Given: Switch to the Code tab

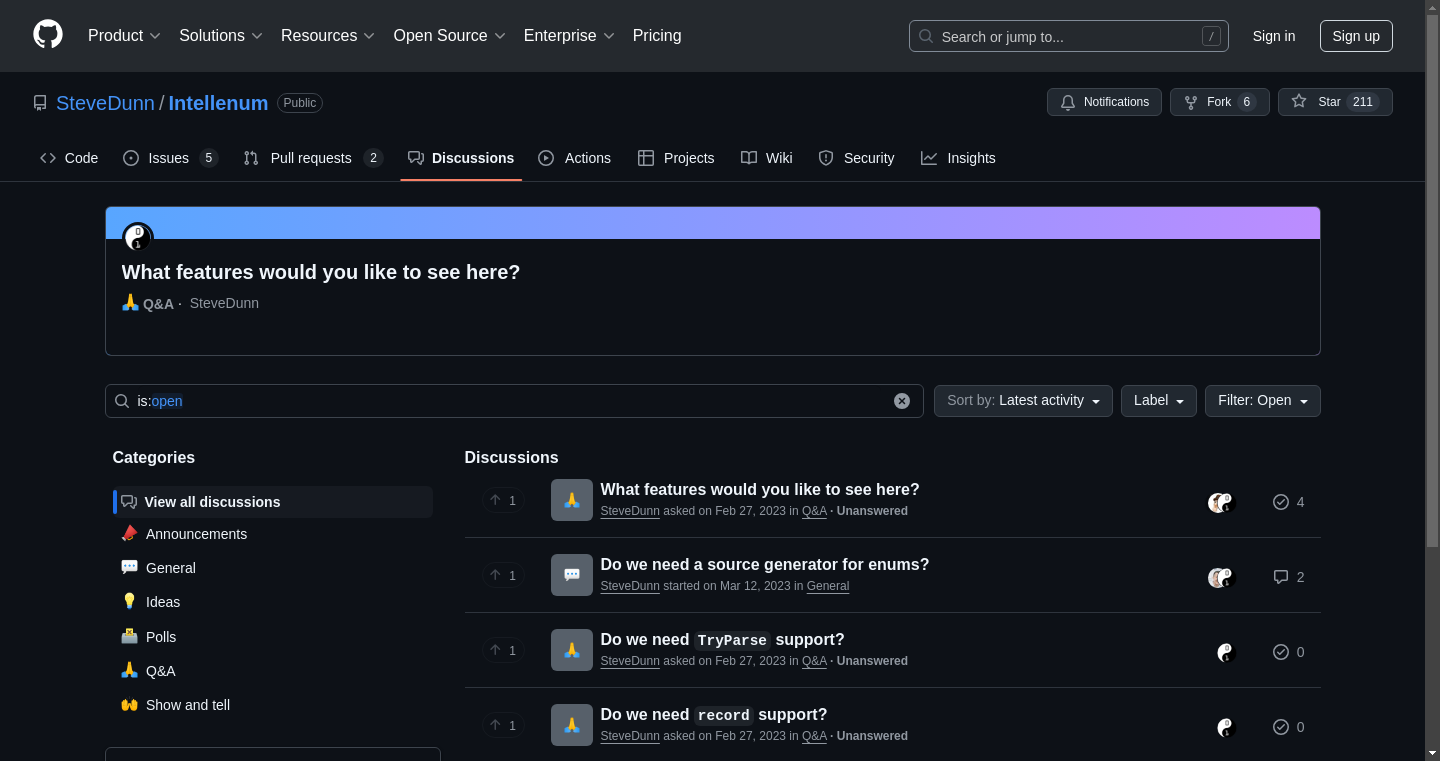Looking at the screenshot, I should point(69,158).
